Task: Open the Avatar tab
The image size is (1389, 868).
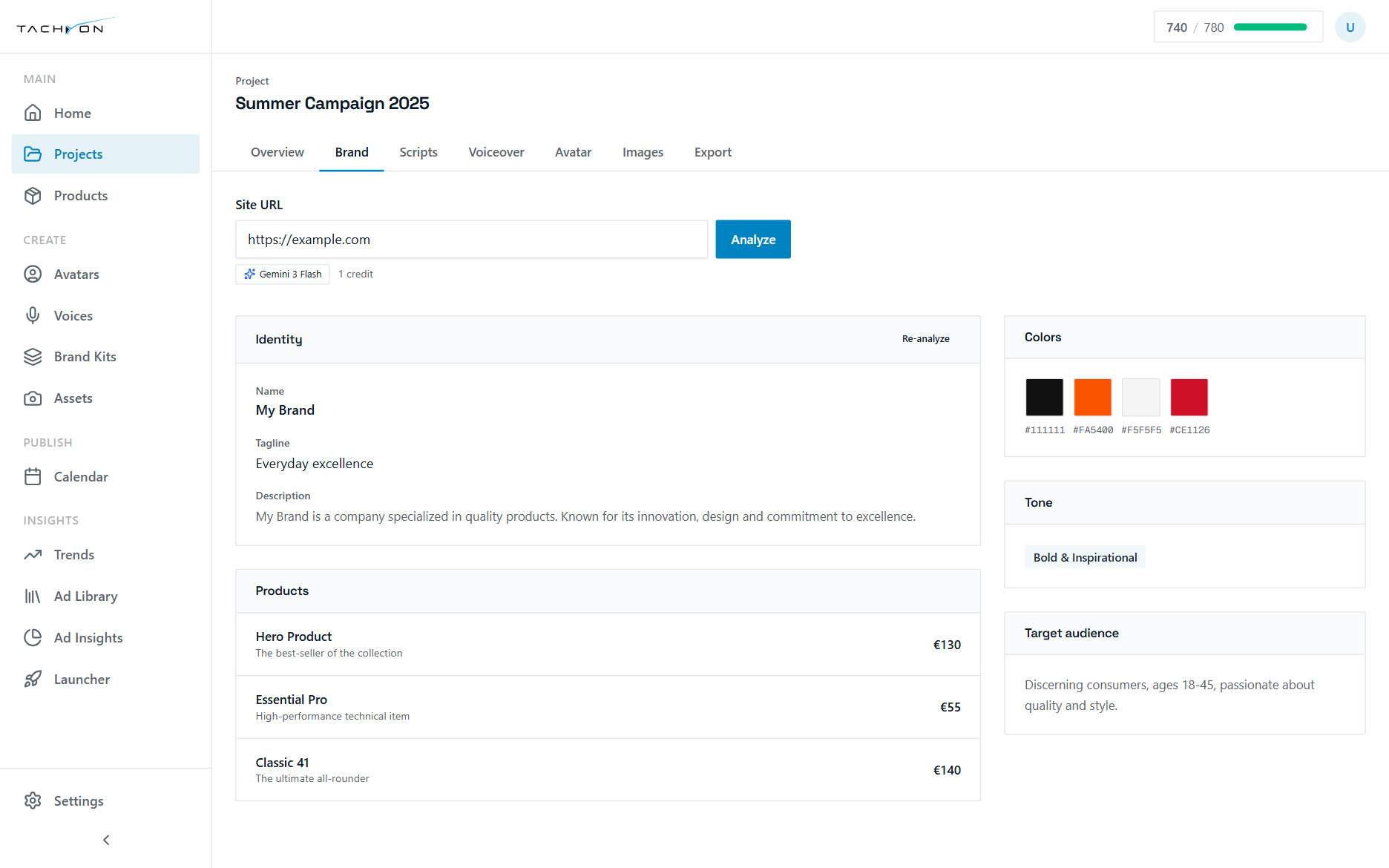Action: [574, 152]
